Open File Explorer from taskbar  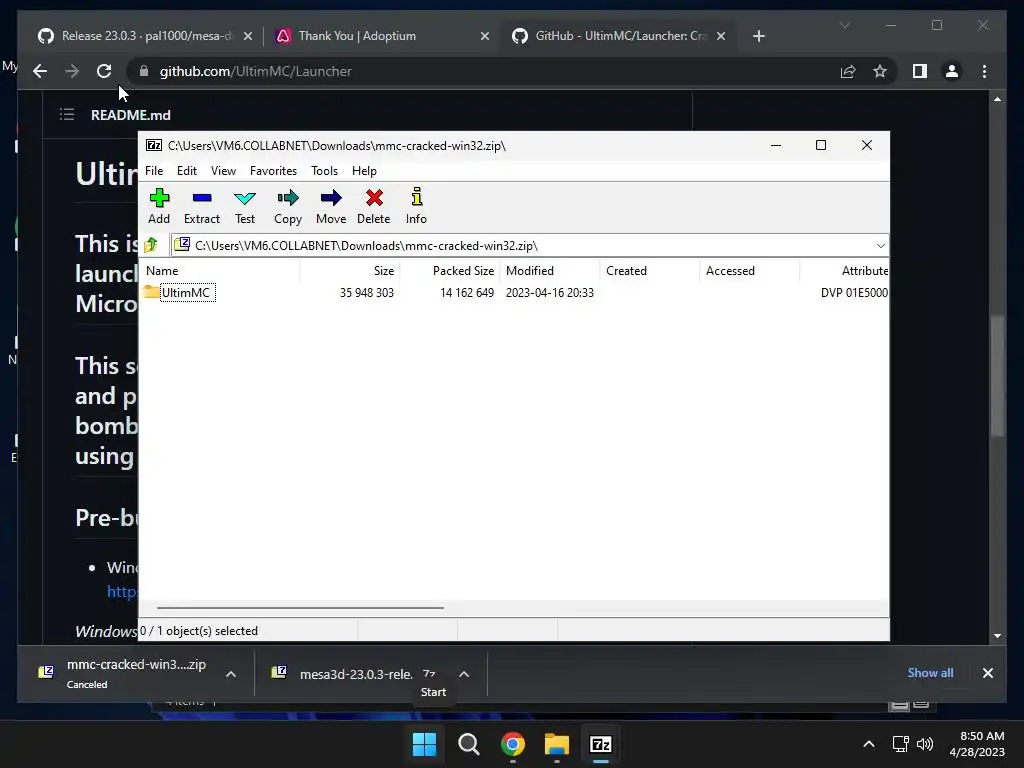coord(556,744)
